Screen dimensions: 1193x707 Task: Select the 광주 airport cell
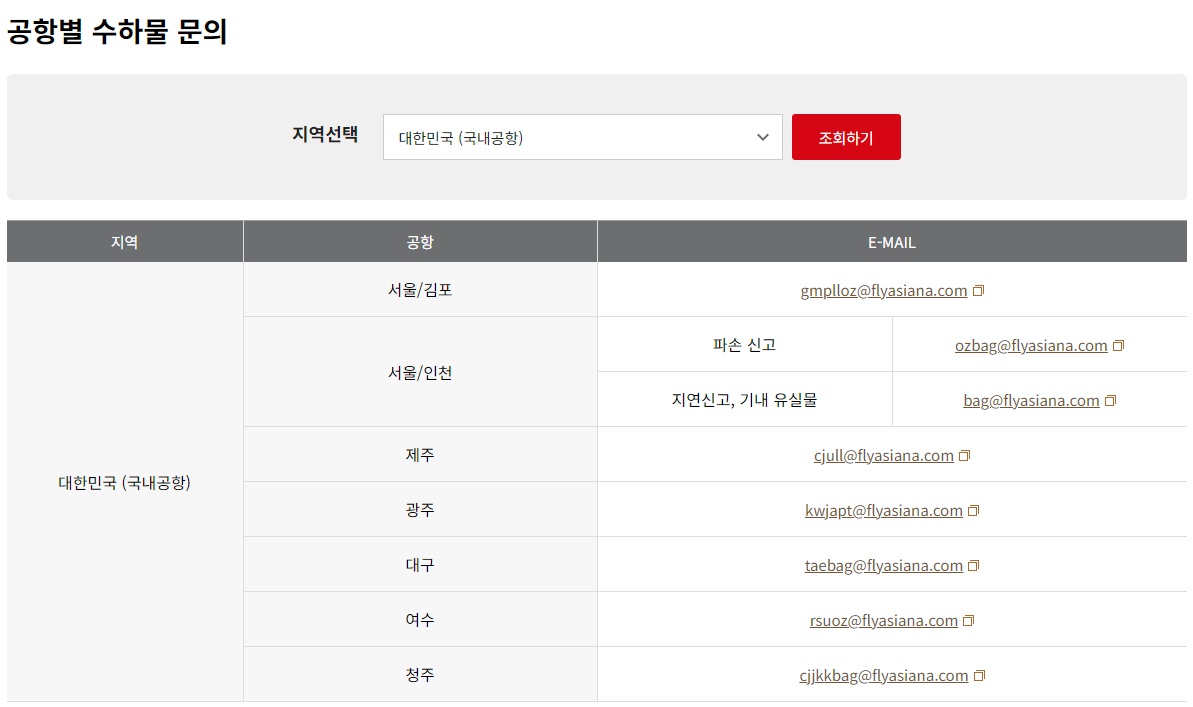tap(420, 509)
